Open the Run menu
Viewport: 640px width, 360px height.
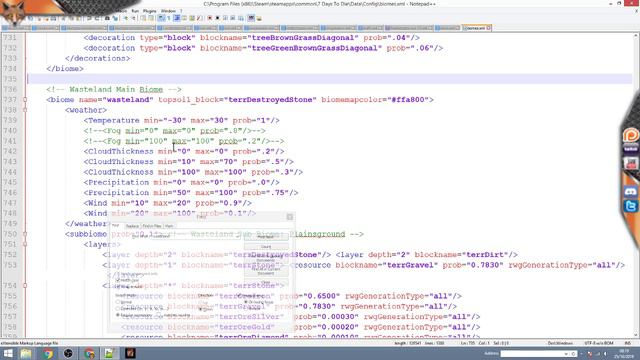(135, 11)
